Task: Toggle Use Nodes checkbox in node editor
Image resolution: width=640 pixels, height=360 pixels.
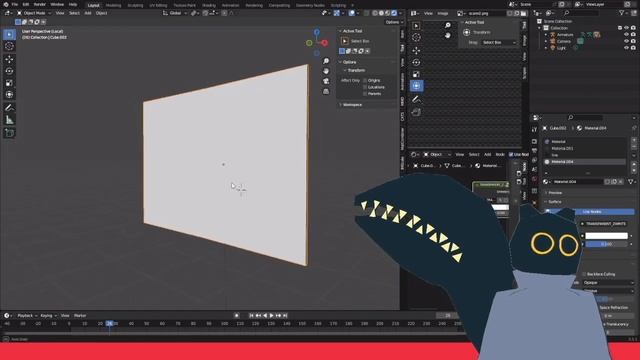Action: click(511, 154)
